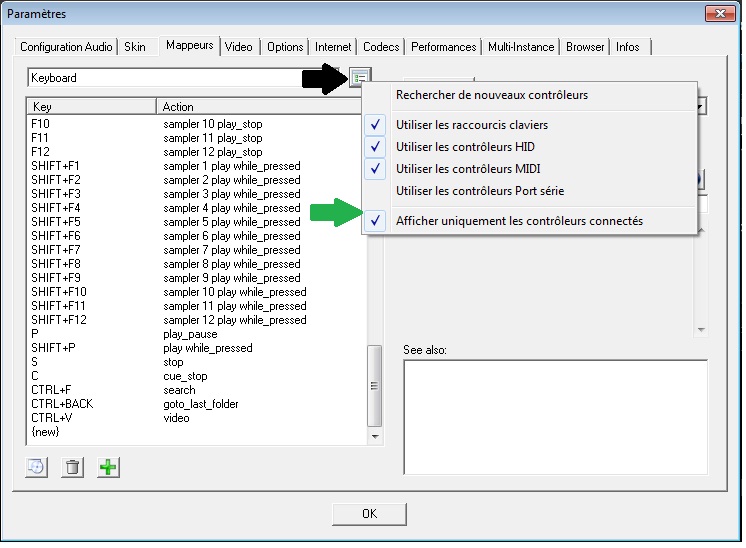Click the key list scrollbar down arrow

click(x=376, y=436)
